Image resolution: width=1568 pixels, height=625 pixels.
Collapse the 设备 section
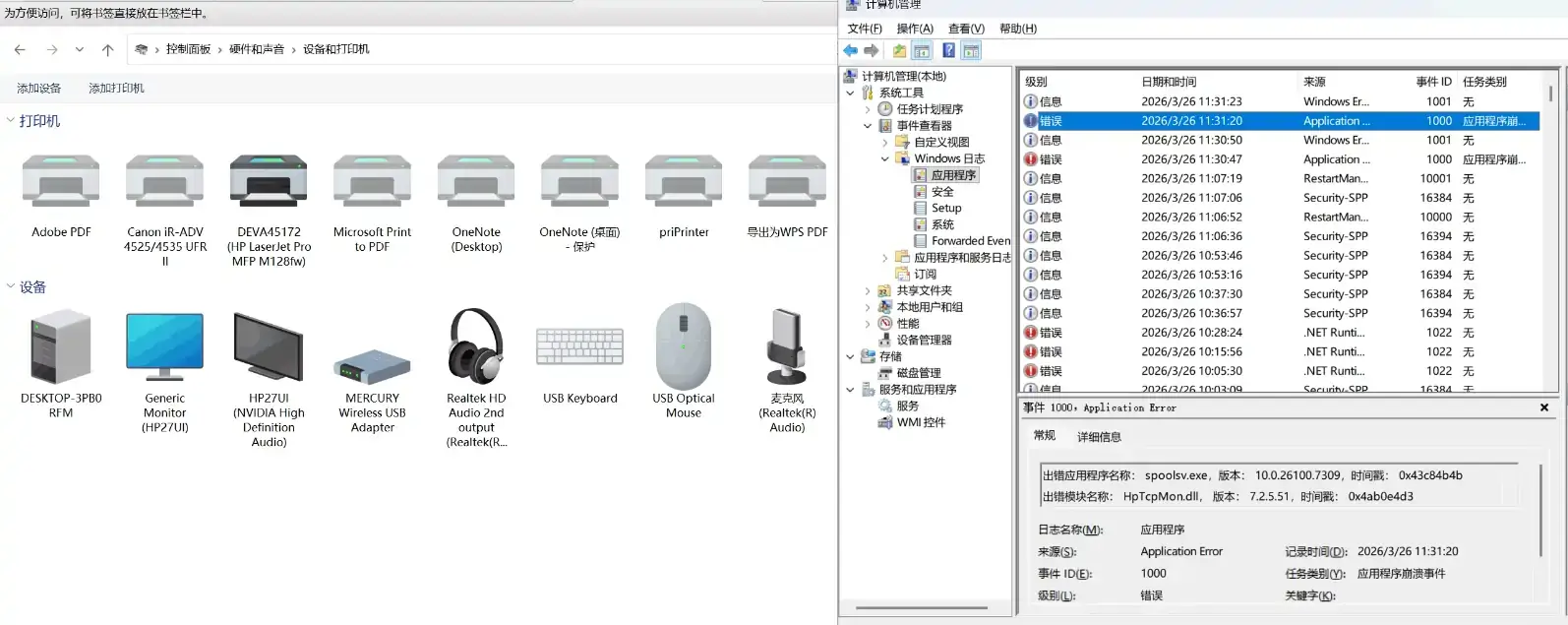click(11, 287)
